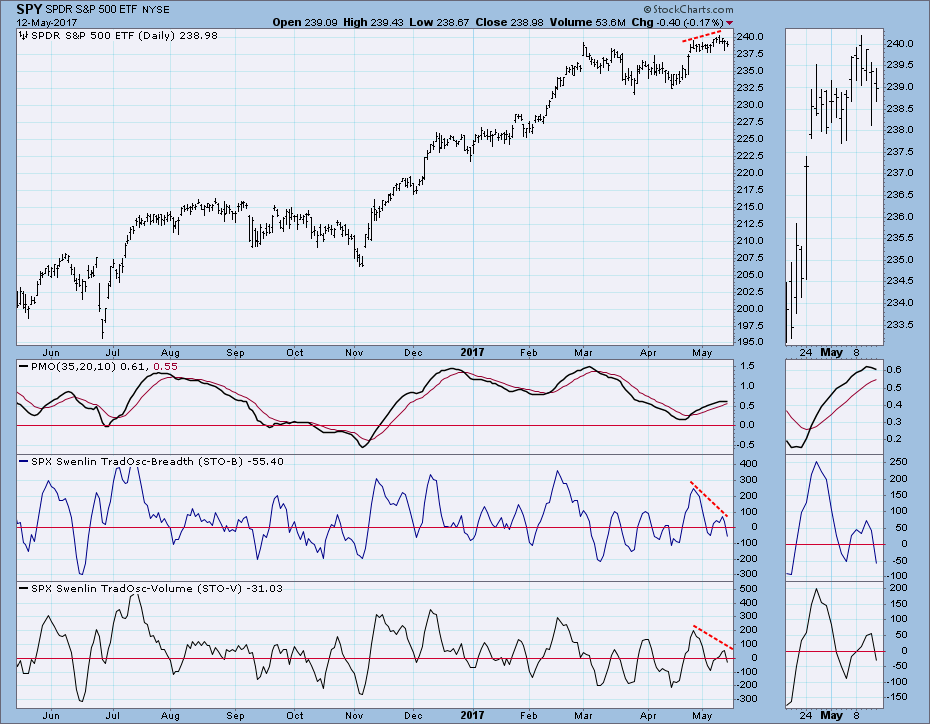This screenshot has width=930, height=724.
Task: Click the 'Open 239.09' value
Action: 305,23
